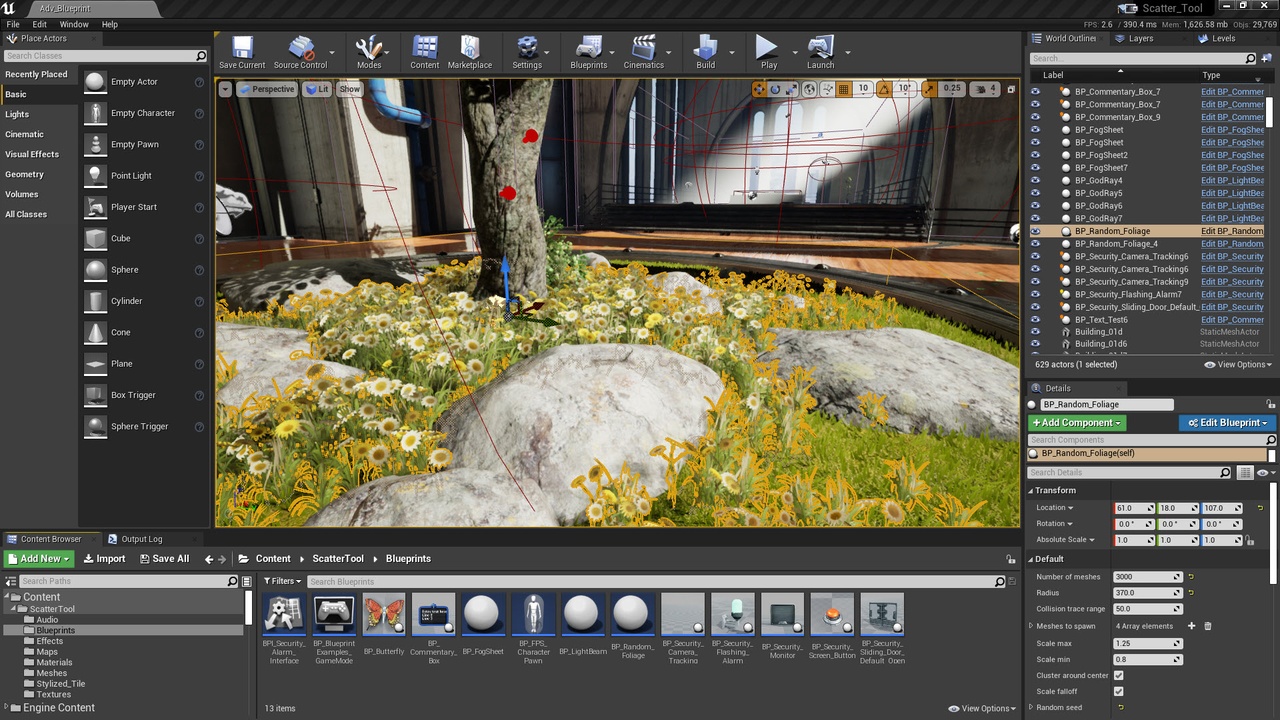Open the Add New dropdown button

39,559
